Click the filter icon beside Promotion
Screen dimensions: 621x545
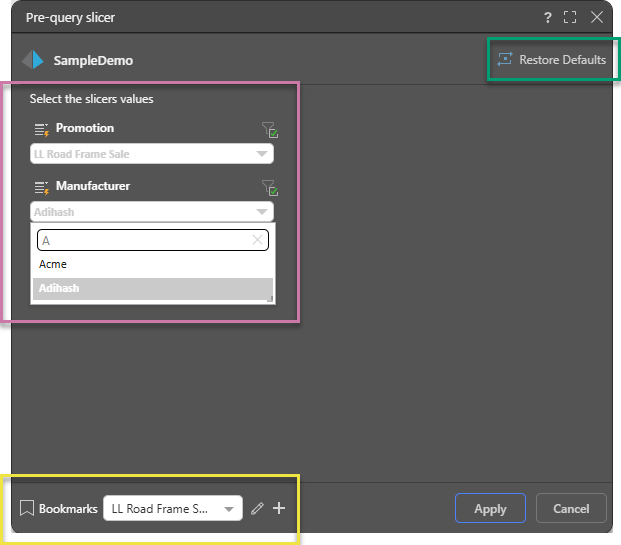pyautogui.click(x=269, y=129)
